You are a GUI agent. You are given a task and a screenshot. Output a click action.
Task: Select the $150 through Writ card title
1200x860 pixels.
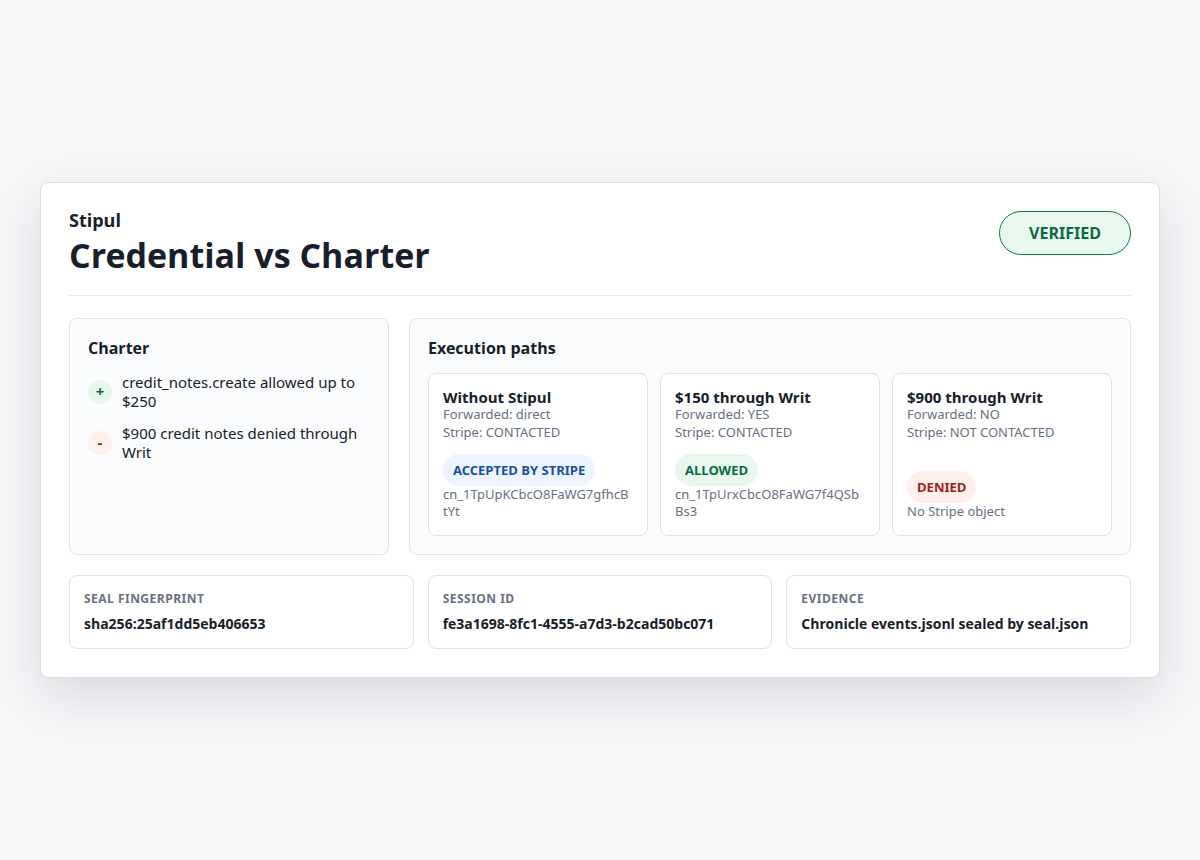point(743,398)
